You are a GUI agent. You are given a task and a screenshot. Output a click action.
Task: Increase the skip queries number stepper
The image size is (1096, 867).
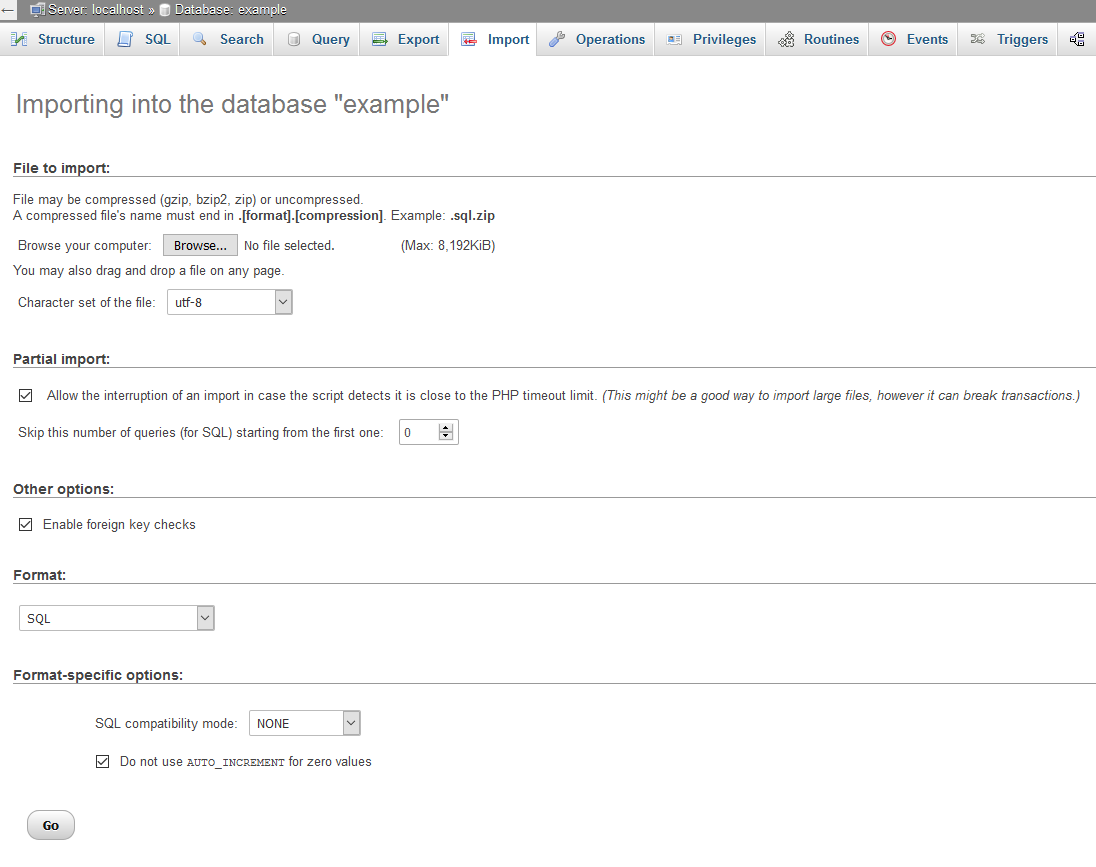[x=446, y=428]
